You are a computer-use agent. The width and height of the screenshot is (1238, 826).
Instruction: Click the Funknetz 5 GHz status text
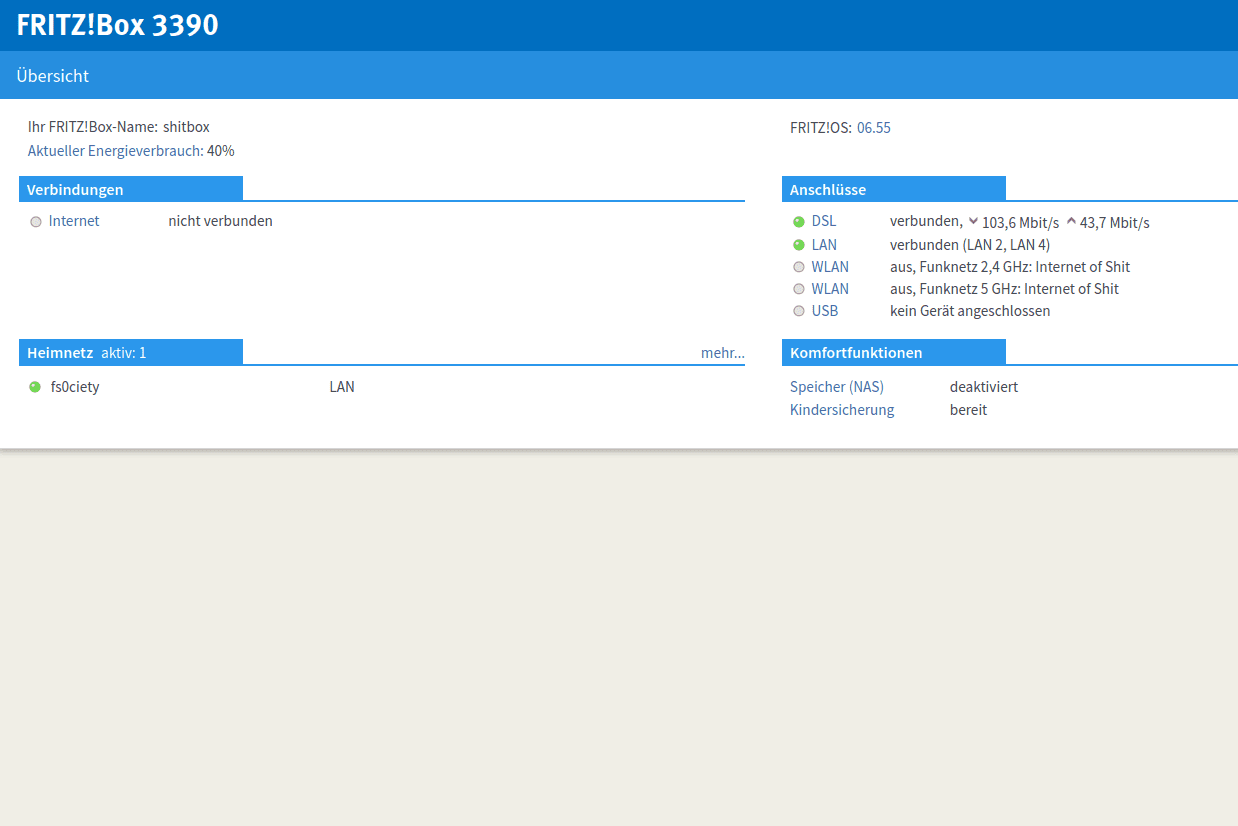click(1004, 289)
